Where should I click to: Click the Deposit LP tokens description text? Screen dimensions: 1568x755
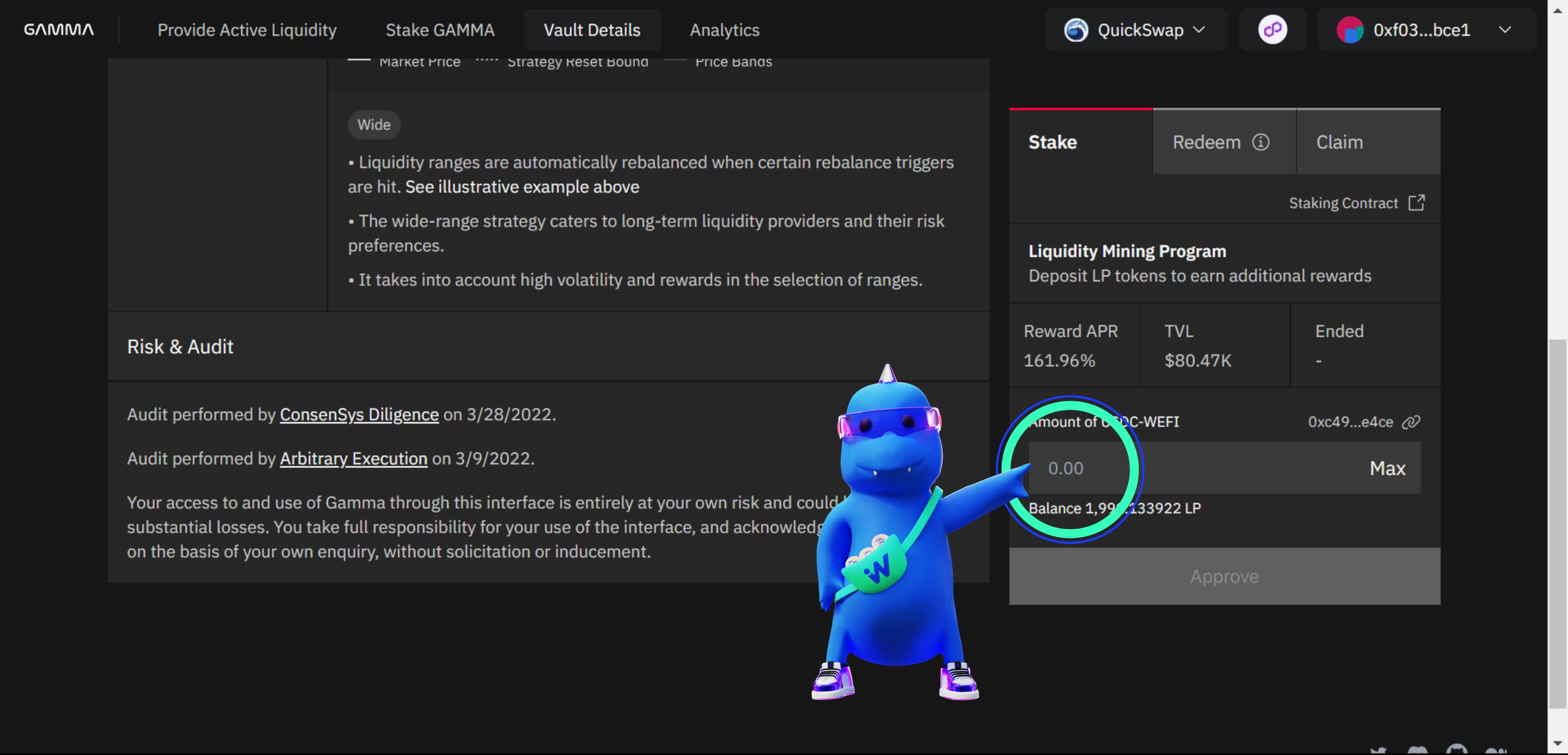coord(1200,276)
